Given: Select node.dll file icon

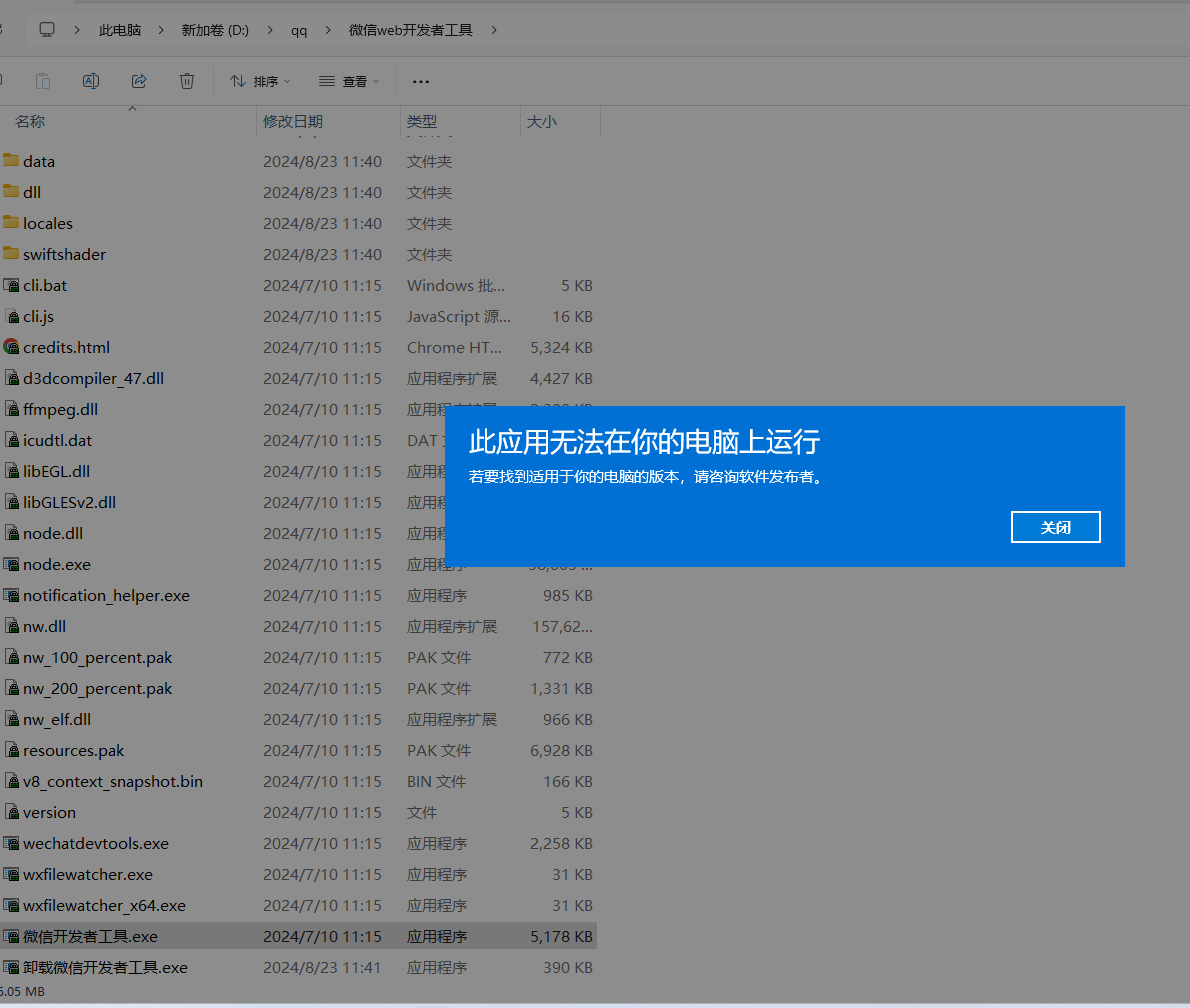Looking at the screenshot, I should (11, 534).
